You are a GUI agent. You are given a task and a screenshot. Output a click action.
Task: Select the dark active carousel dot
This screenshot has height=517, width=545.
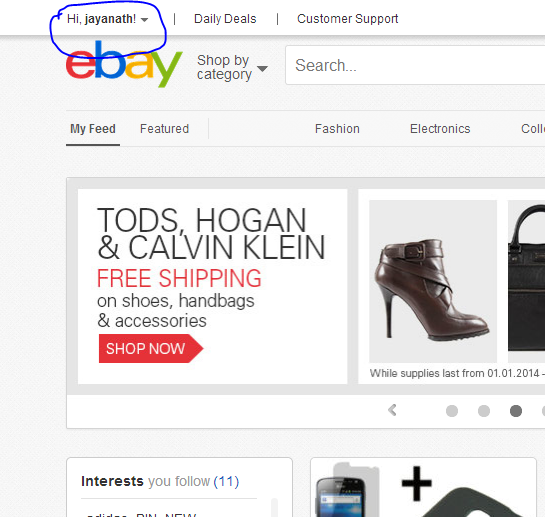516,411
